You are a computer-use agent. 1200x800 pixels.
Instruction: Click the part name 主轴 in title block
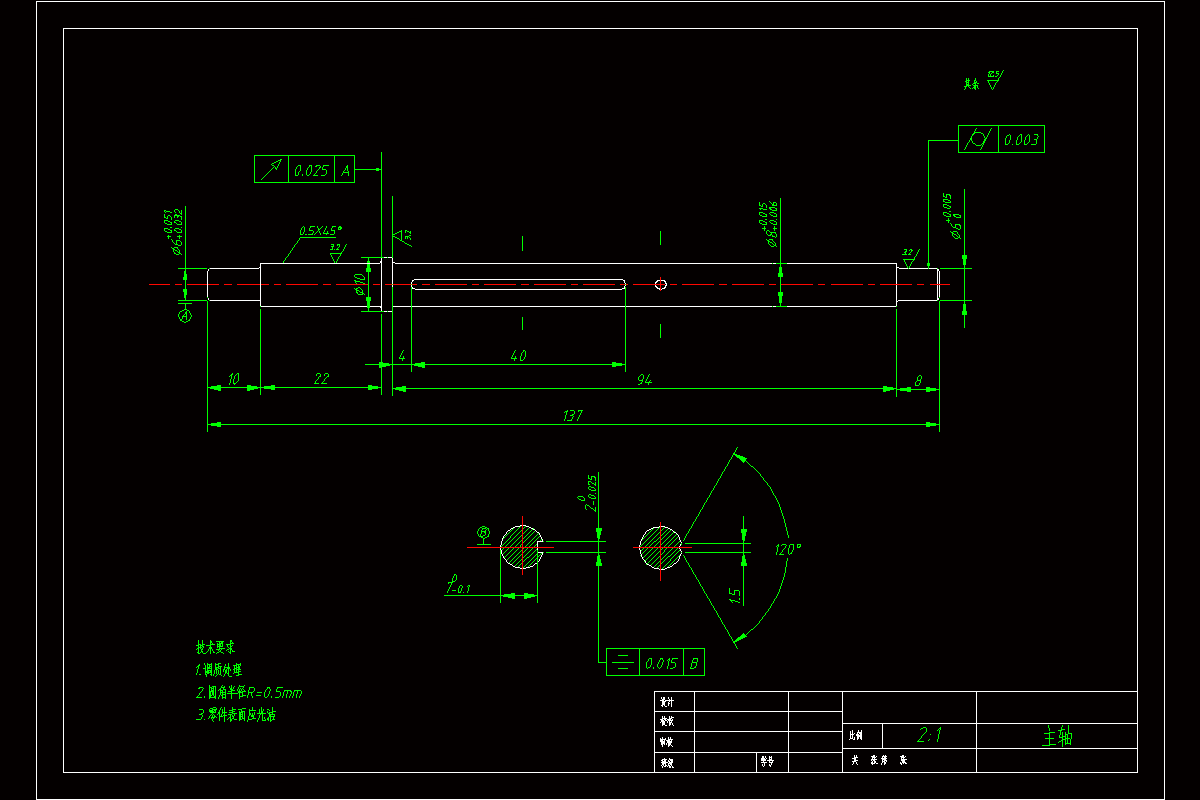click(1057, 737)
